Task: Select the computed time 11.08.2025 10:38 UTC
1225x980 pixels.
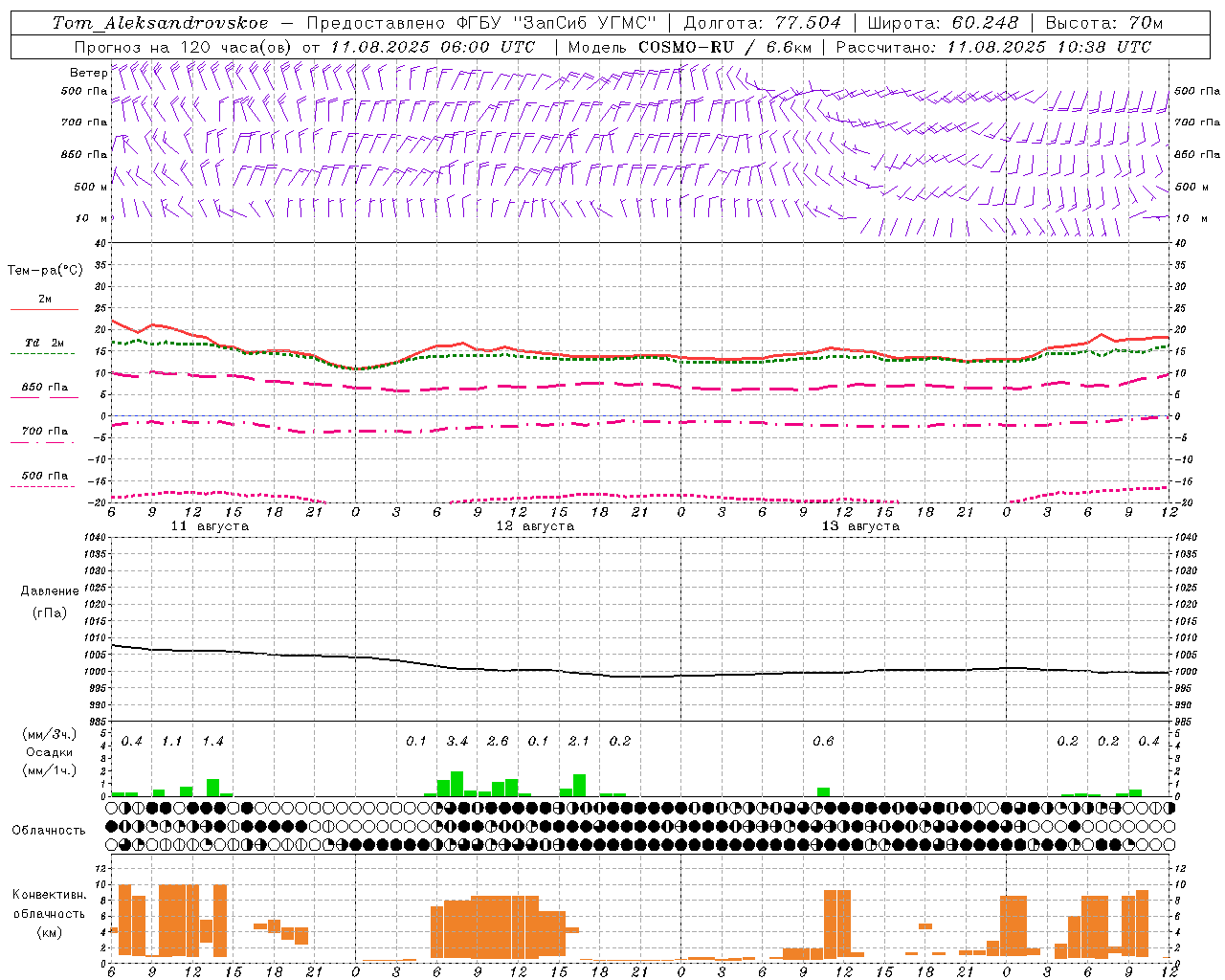Action: click(x=1049, y=47)
